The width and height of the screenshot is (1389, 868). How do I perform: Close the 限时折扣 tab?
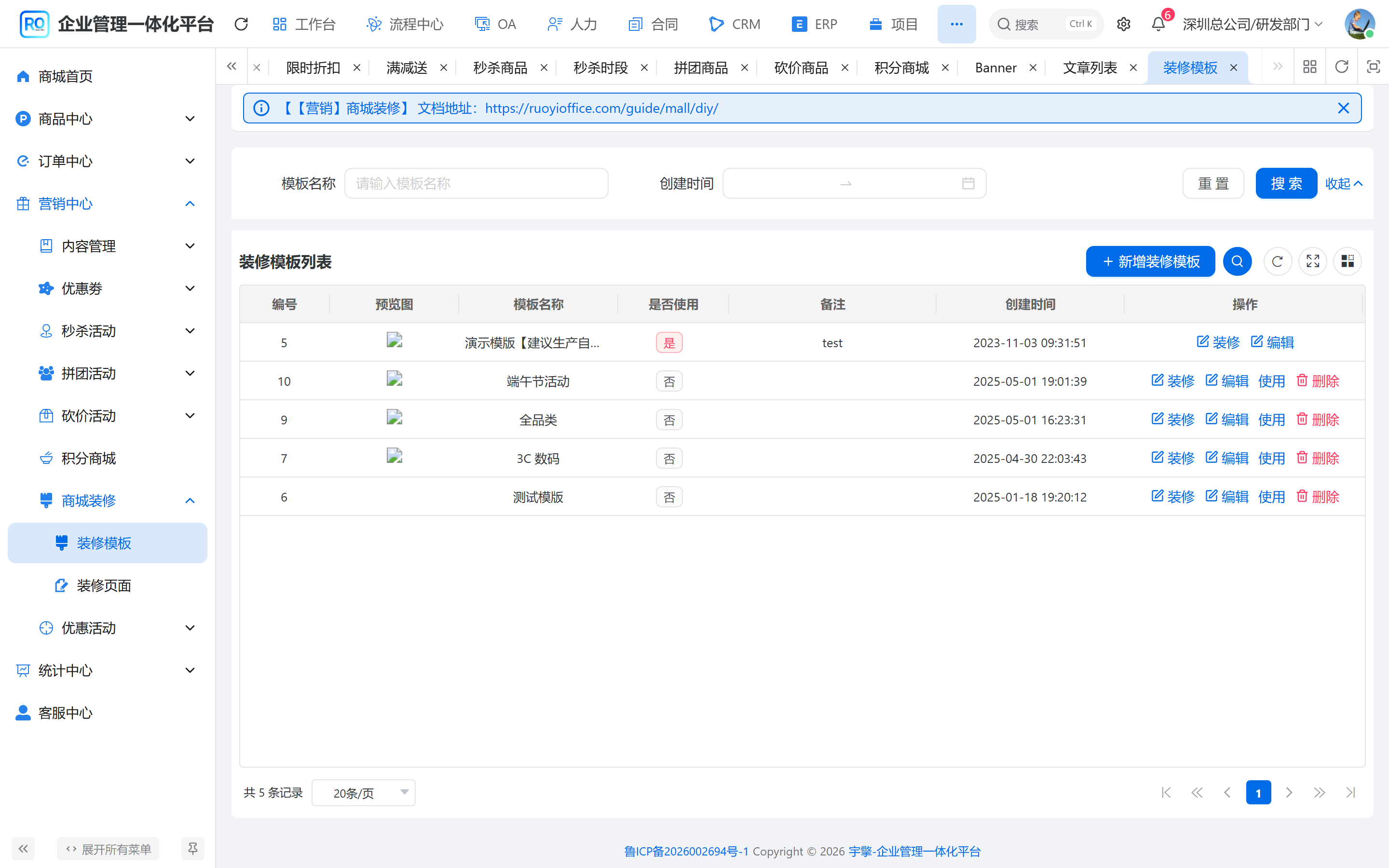click(357, 68)
